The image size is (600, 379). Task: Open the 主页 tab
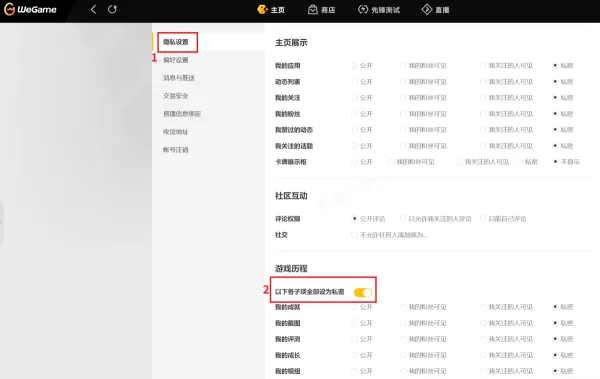tap(271, 10)
